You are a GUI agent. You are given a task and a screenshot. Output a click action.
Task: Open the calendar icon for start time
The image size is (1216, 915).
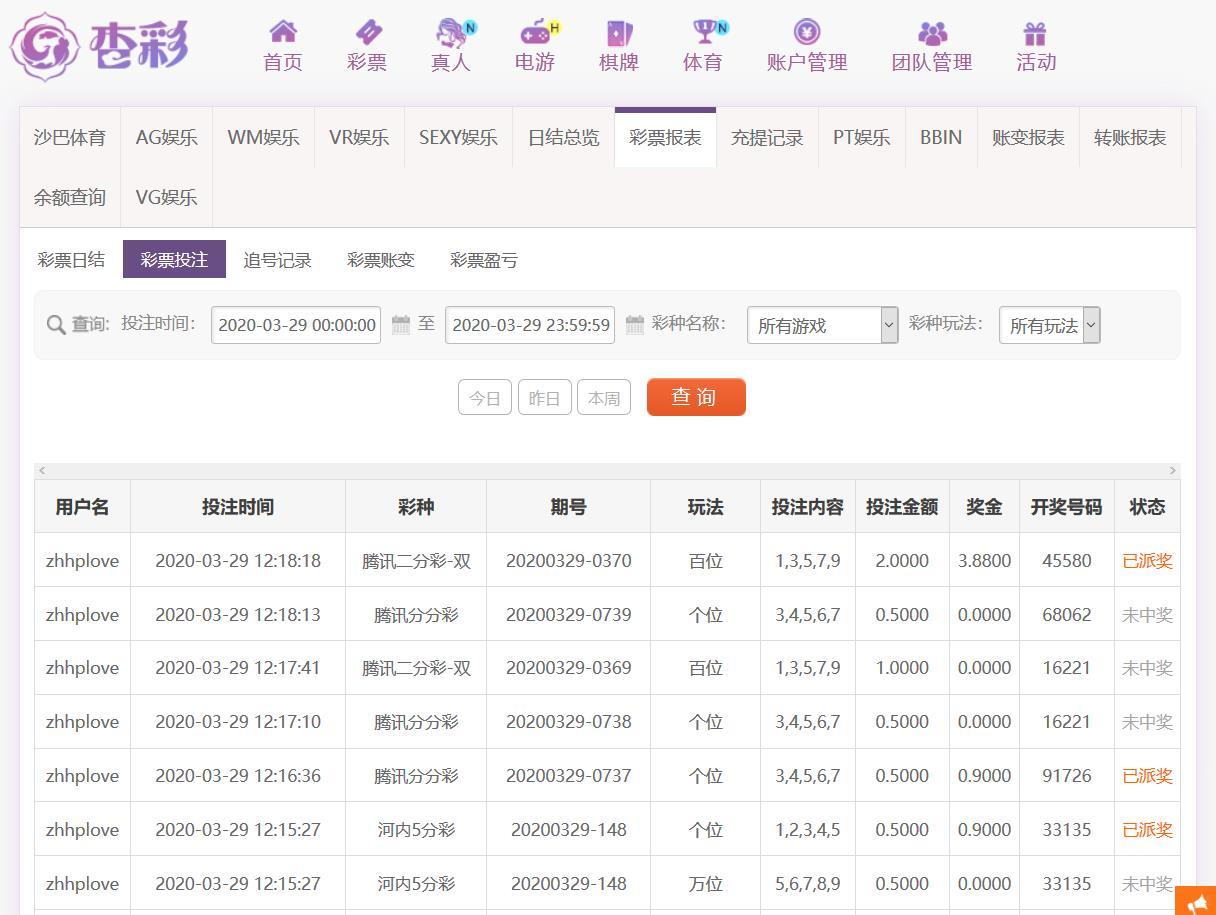coord(401,324)
